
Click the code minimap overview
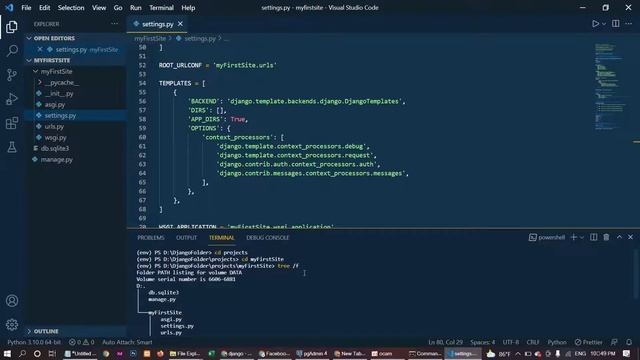[x=611, y=87]
